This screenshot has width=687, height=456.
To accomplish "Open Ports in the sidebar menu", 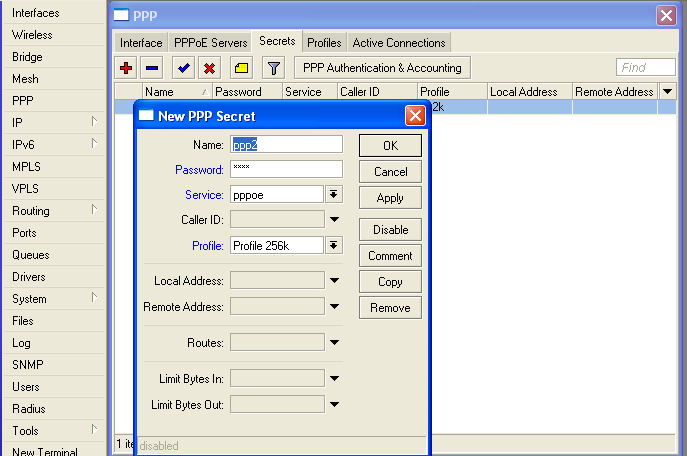I will 53,233.
